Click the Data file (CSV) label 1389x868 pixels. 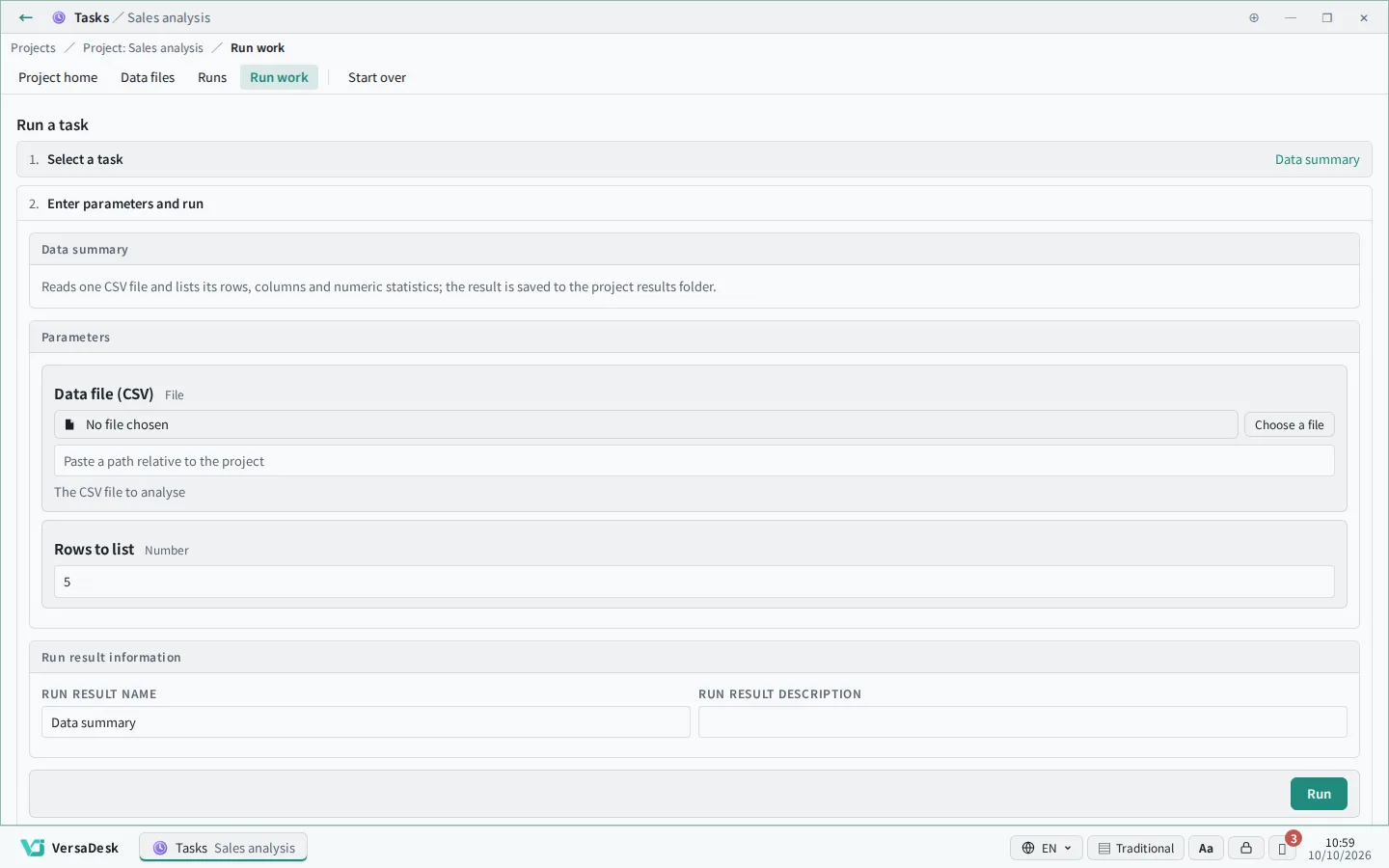[104, 393]
